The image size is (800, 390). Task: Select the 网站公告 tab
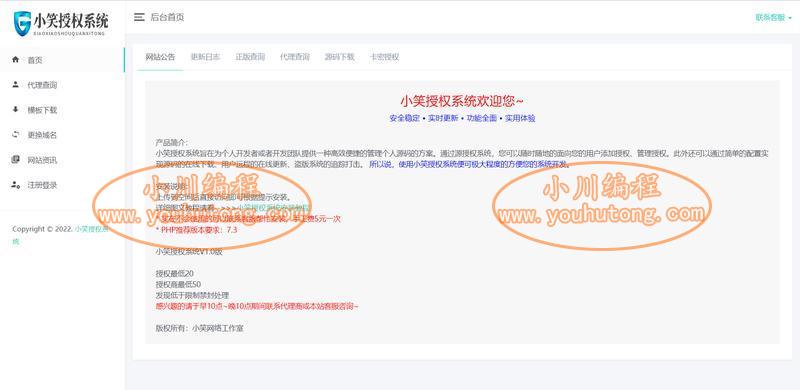tap(160, 57)
